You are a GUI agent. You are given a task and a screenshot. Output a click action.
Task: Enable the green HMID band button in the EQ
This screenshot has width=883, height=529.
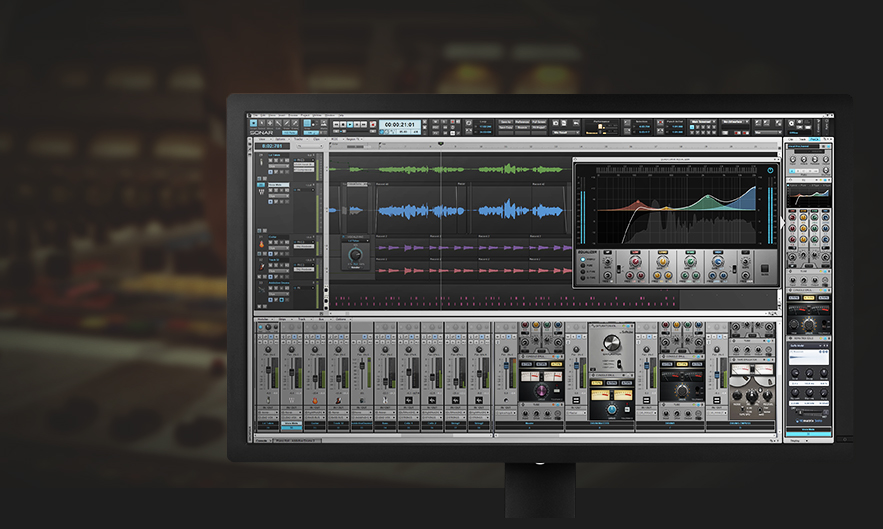click(690, 252)
